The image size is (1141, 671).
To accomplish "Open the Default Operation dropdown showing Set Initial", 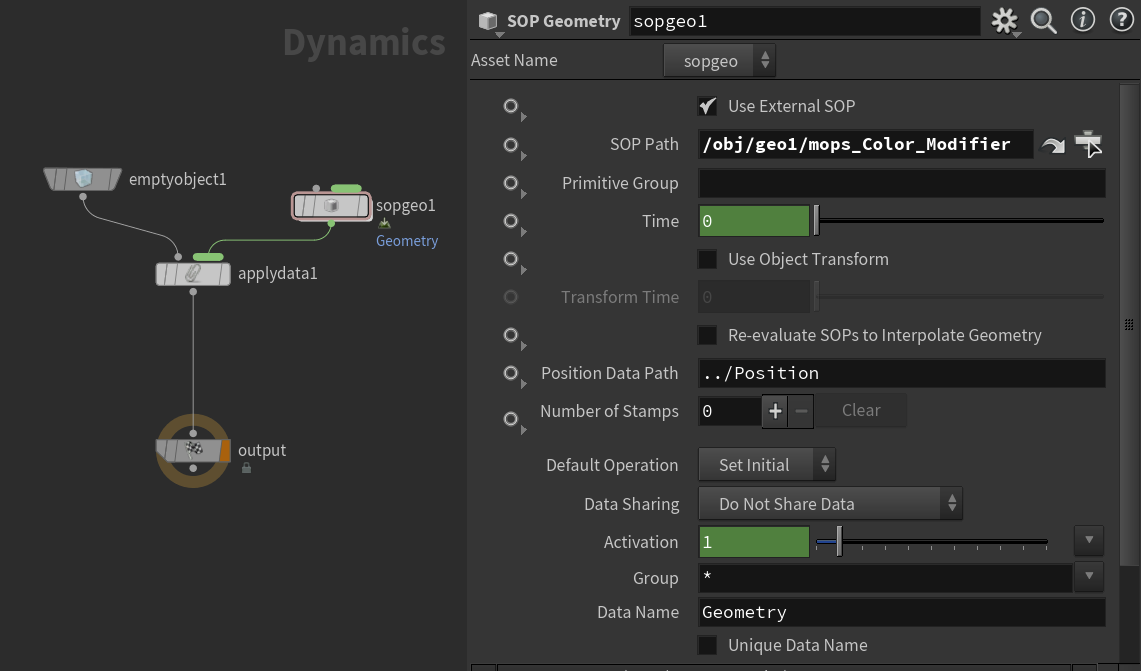I will point(766,464).
